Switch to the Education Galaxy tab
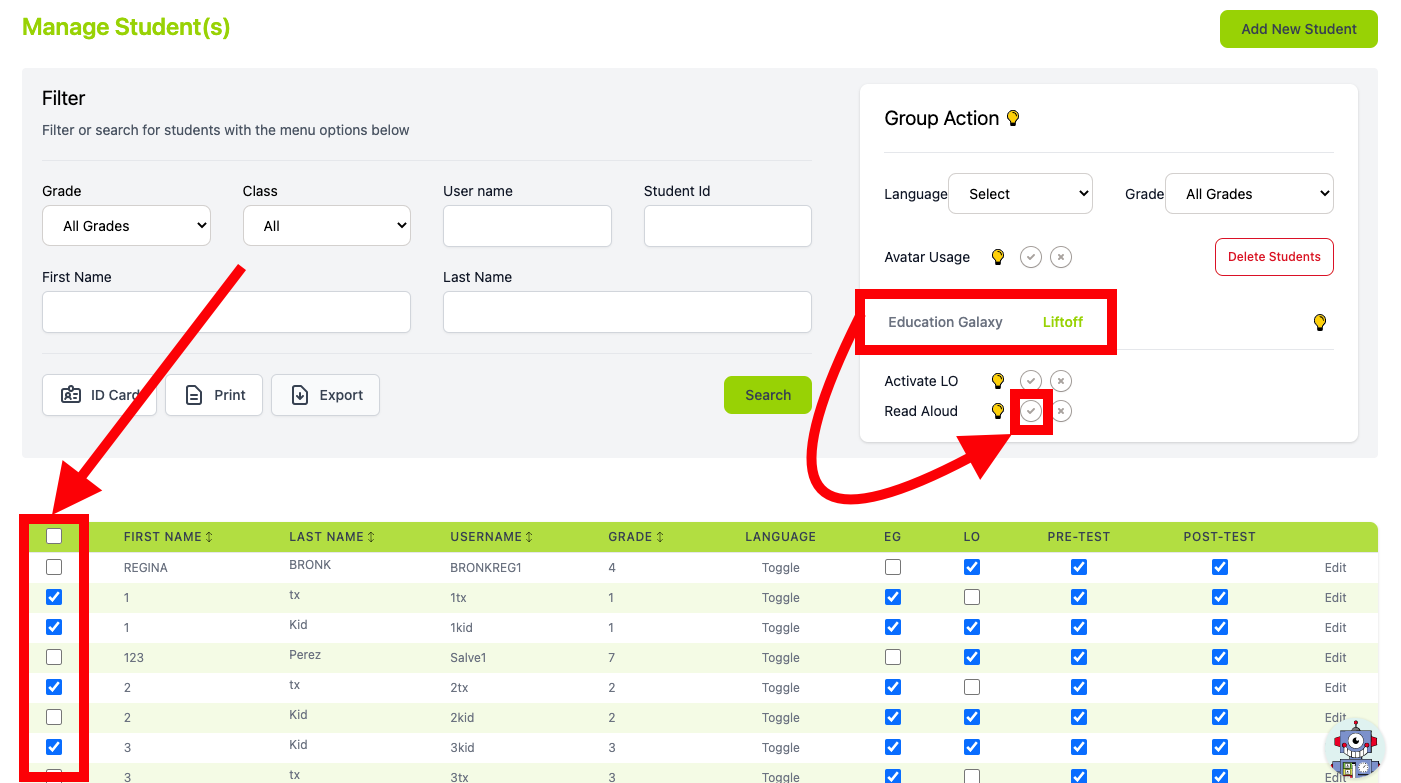Image resolution: width=1401 pixels, height=783 pixels. click(945, 322)
